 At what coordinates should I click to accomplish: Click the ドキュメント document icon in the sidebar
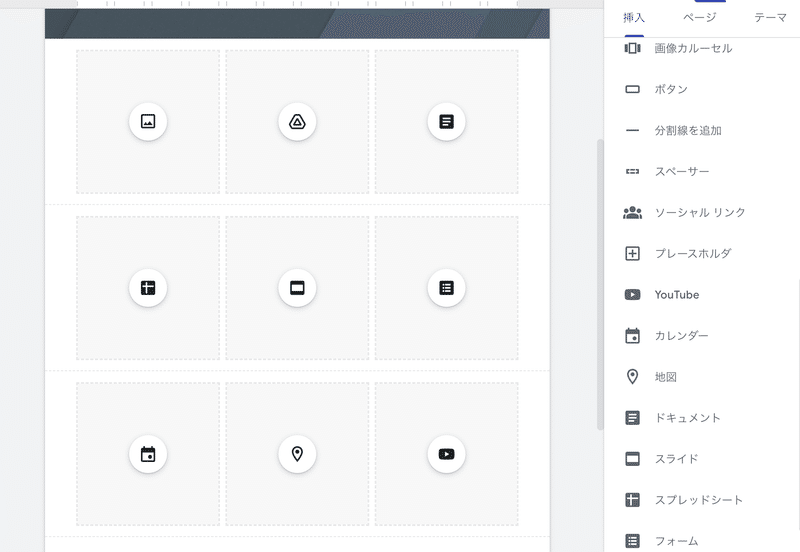[632, 418]
